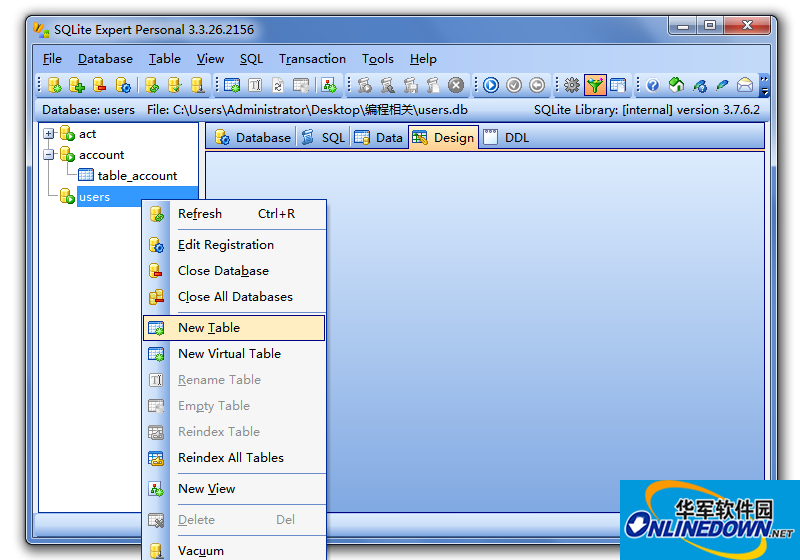The image size is (800, 560).
Task: Expand the act database tree node
Action: point(48,134)
